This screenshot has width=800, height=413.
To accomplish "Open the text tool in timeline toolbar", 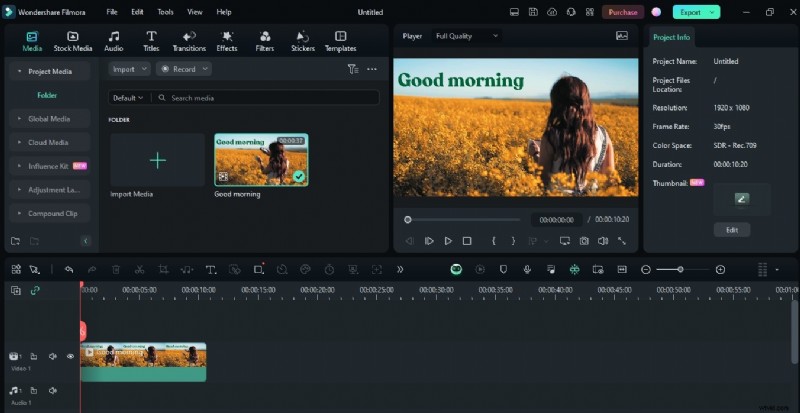I will (x=211, y=269).
